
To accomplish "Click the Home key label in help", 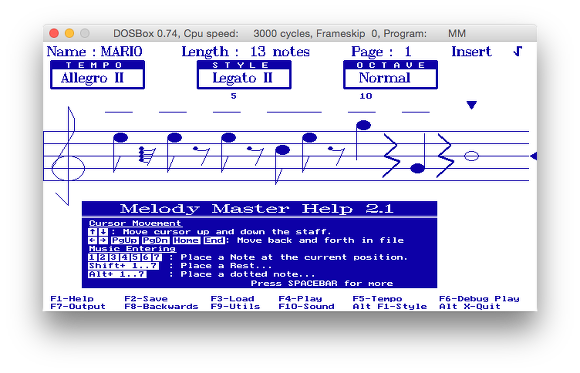I will (x=186, y=240).
